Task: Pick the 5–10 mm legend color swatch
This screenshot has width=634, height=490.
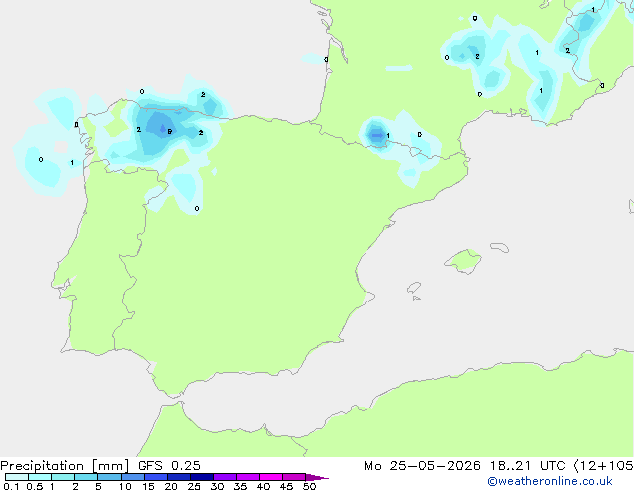Action: pos(109,477)
